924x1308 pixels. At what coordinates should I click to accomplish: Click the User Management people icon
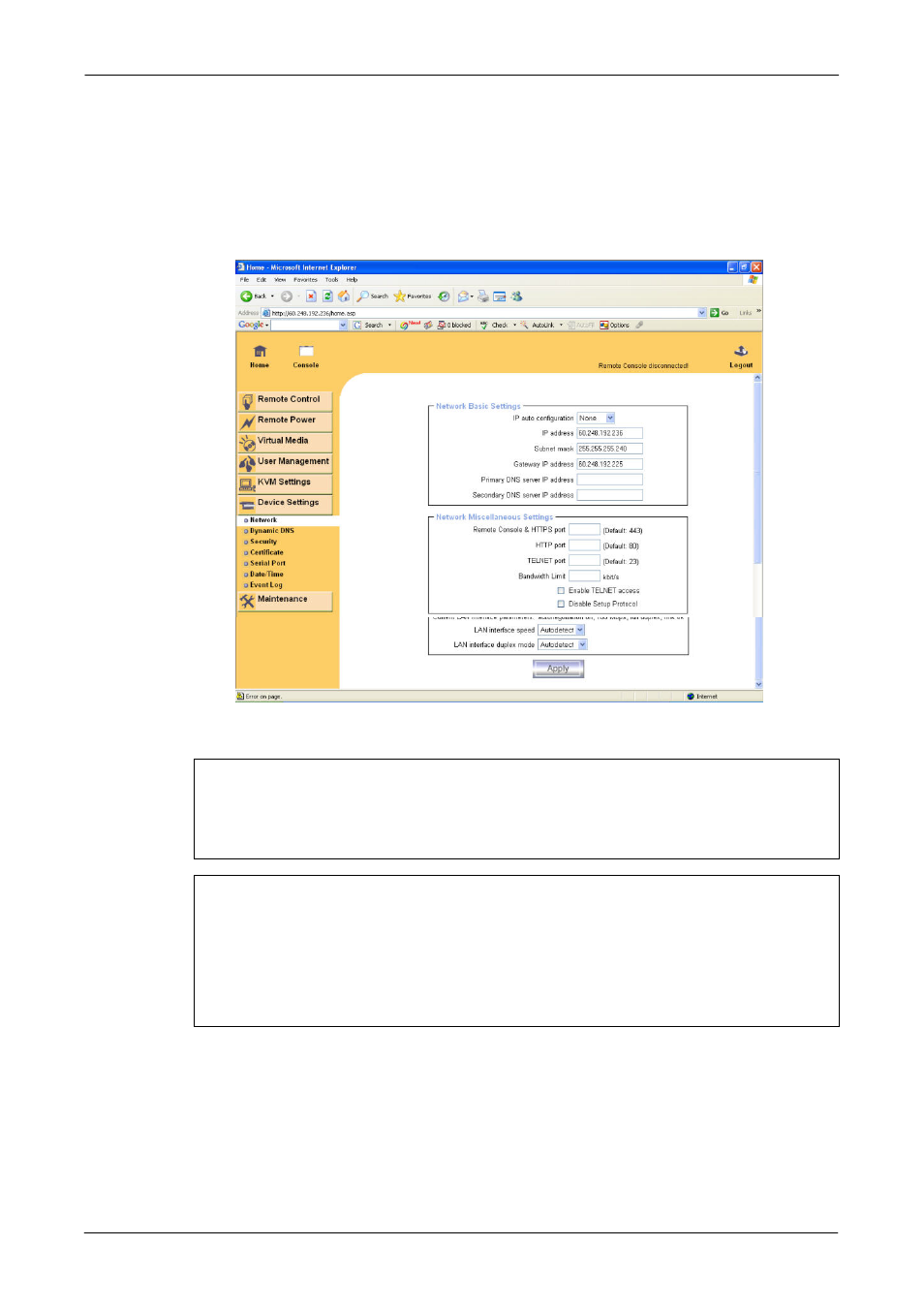248,463
